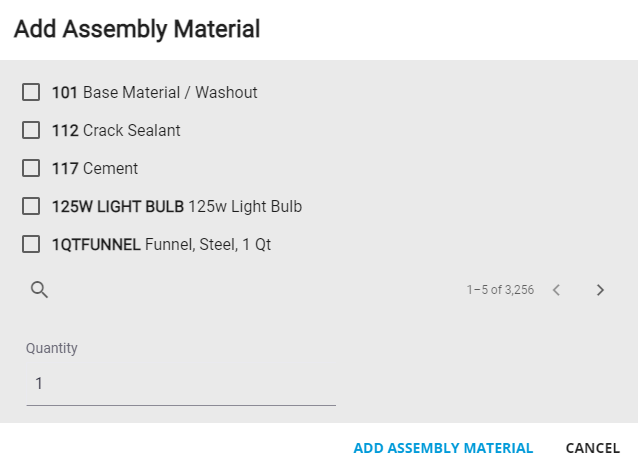Viewport: 638px width, 468px height.
Task: Click the ADD ASSEMBLY MATERIAL button
Action: point(443,448)
